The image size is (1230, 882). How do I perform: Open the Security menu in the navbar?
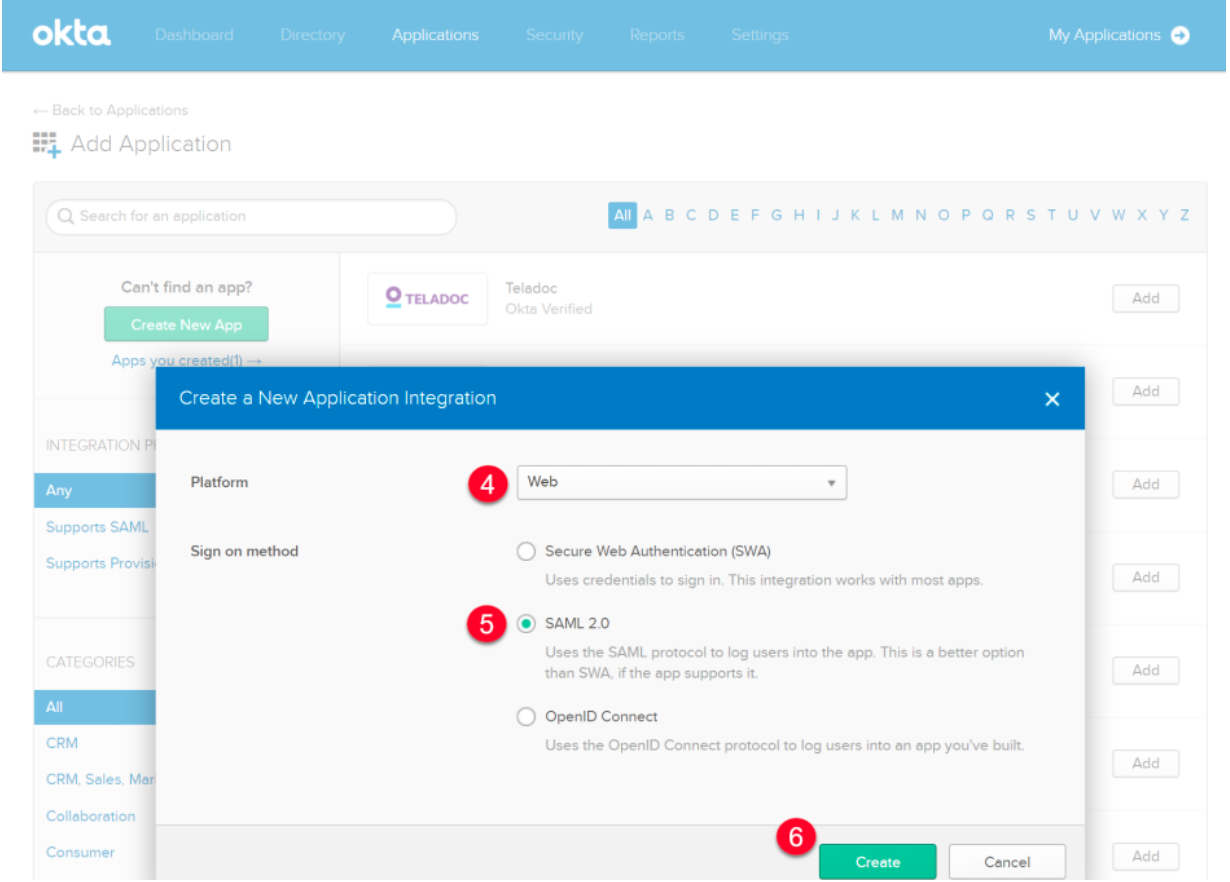pos(554,34)
